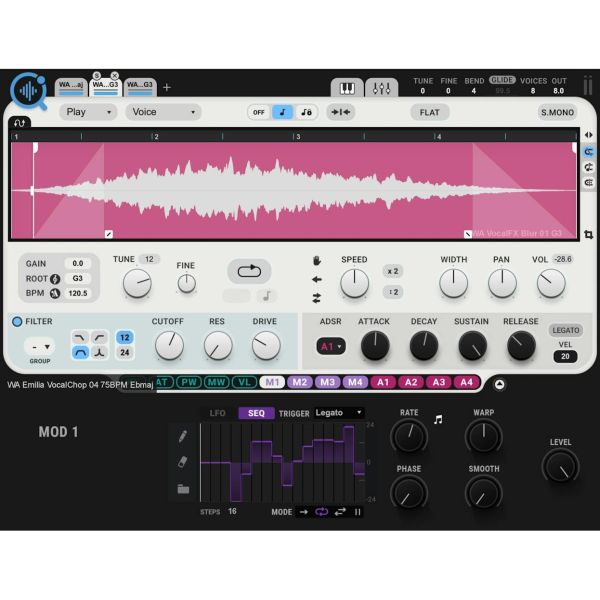Click the waveform magnifier logo
600x600 pixels.
(x=29, y=91)
